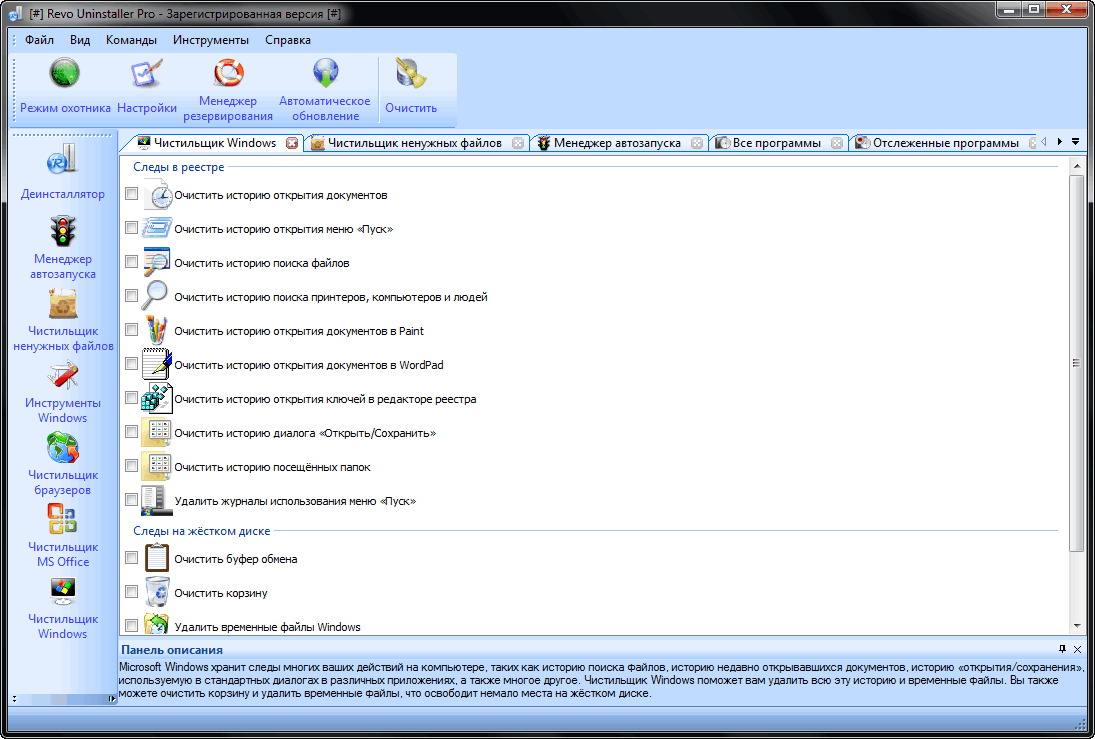Screen dimensions: 1095x739
Task: Launch Инструменты Windows from the sidebar
Action: pos(63,390)
